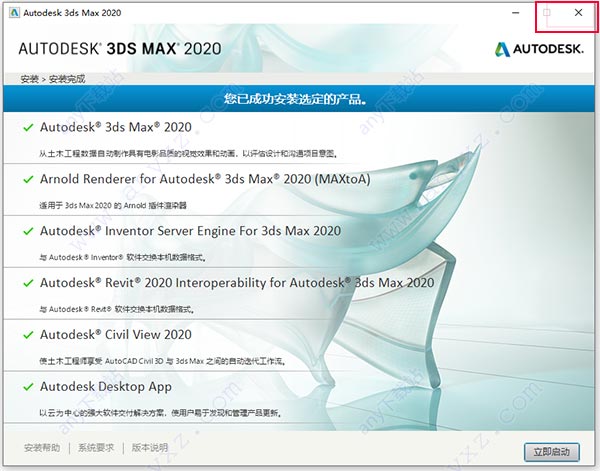The image size is (600, 471).
Task: Click the description line under Revit 2020 Interoperability
Action: pos(117,309)
